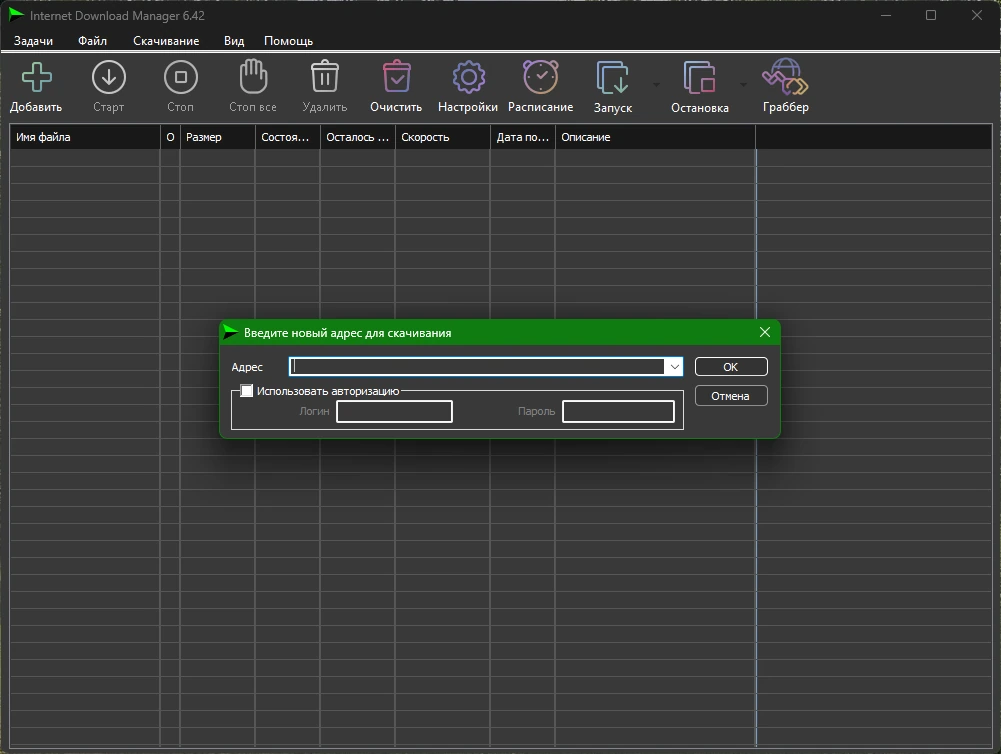Screen dimensions: 1001x754
Task: Close the Internet Download Manager window
Action: (977, 15)
